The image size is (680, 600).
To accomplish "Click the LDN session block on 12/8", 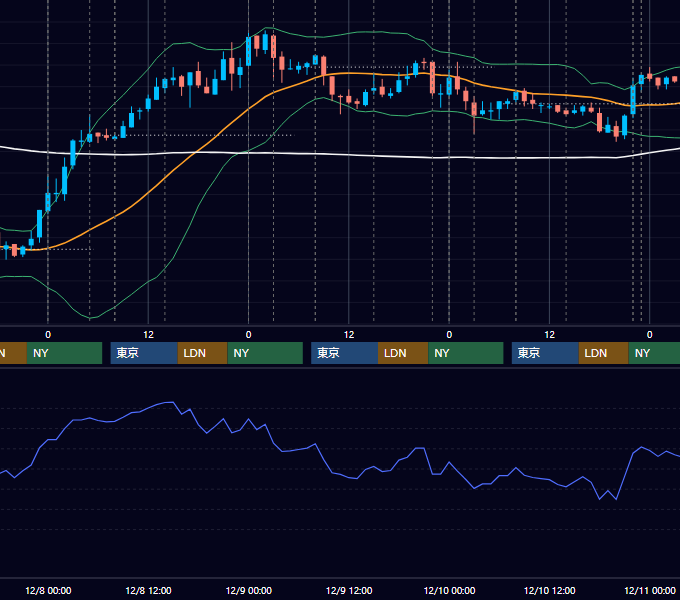I will tap(203, 353).
